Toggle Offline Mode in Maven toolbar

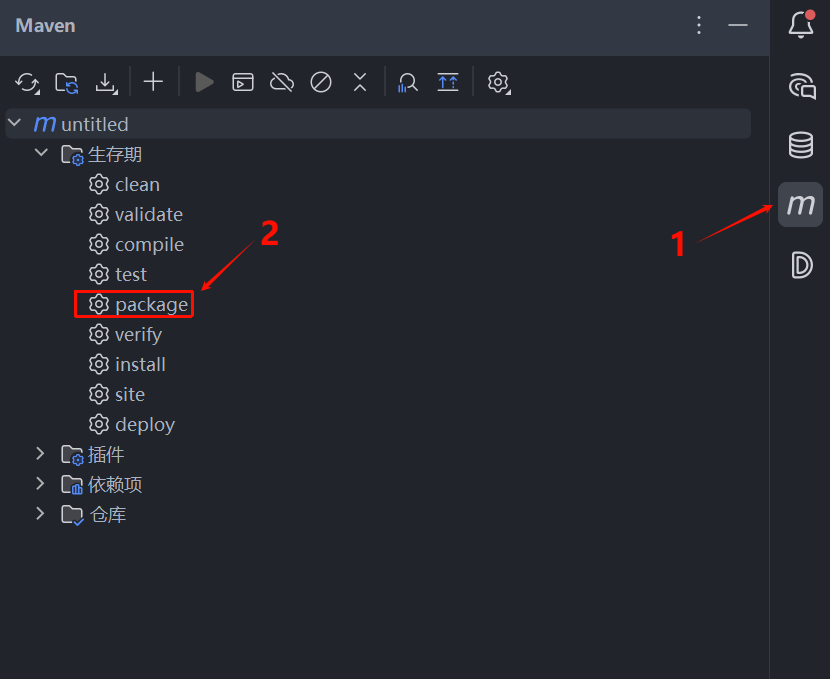[x=282, y=82]
